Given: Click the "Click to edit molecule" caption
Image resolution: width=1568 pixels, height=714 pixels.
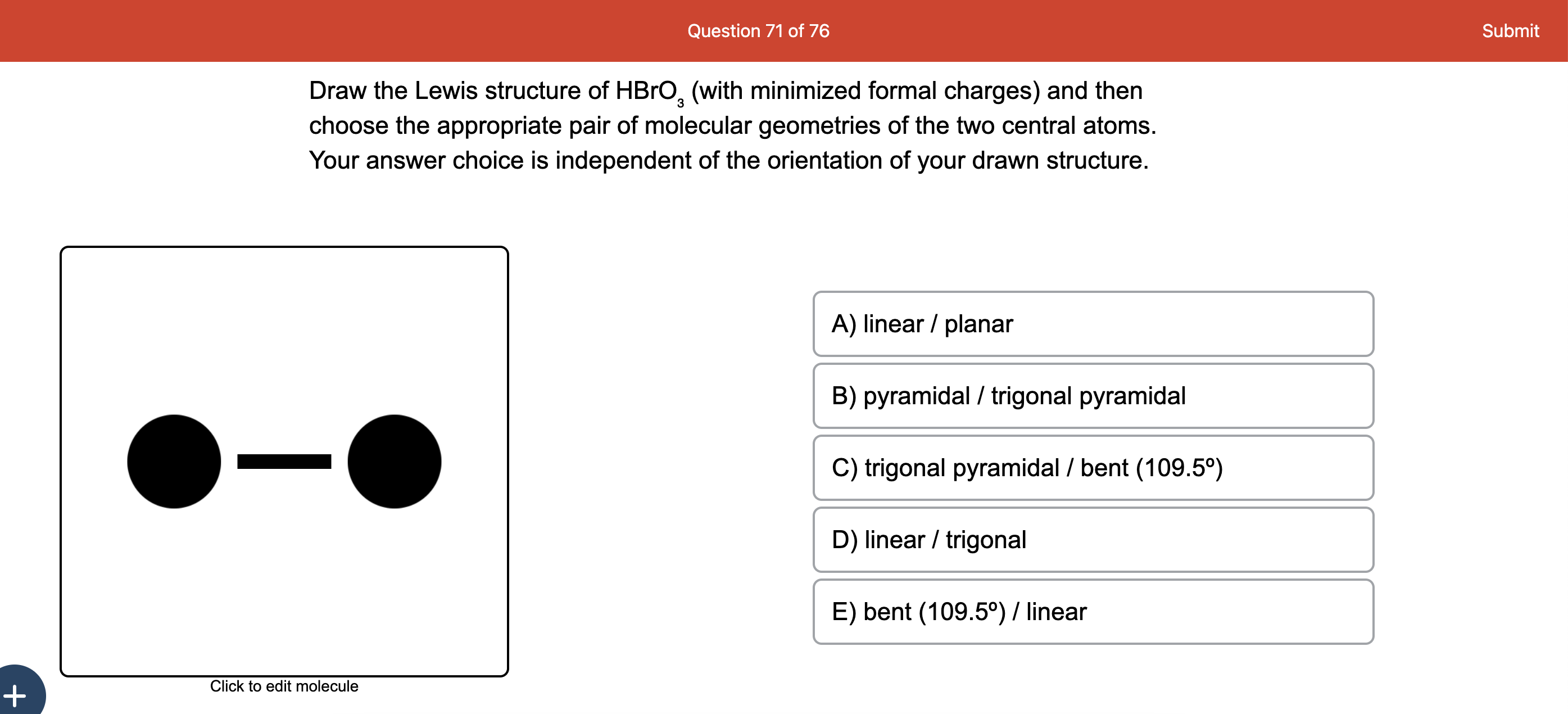Looking at the screenshot, I should click(x=284, y=686).
